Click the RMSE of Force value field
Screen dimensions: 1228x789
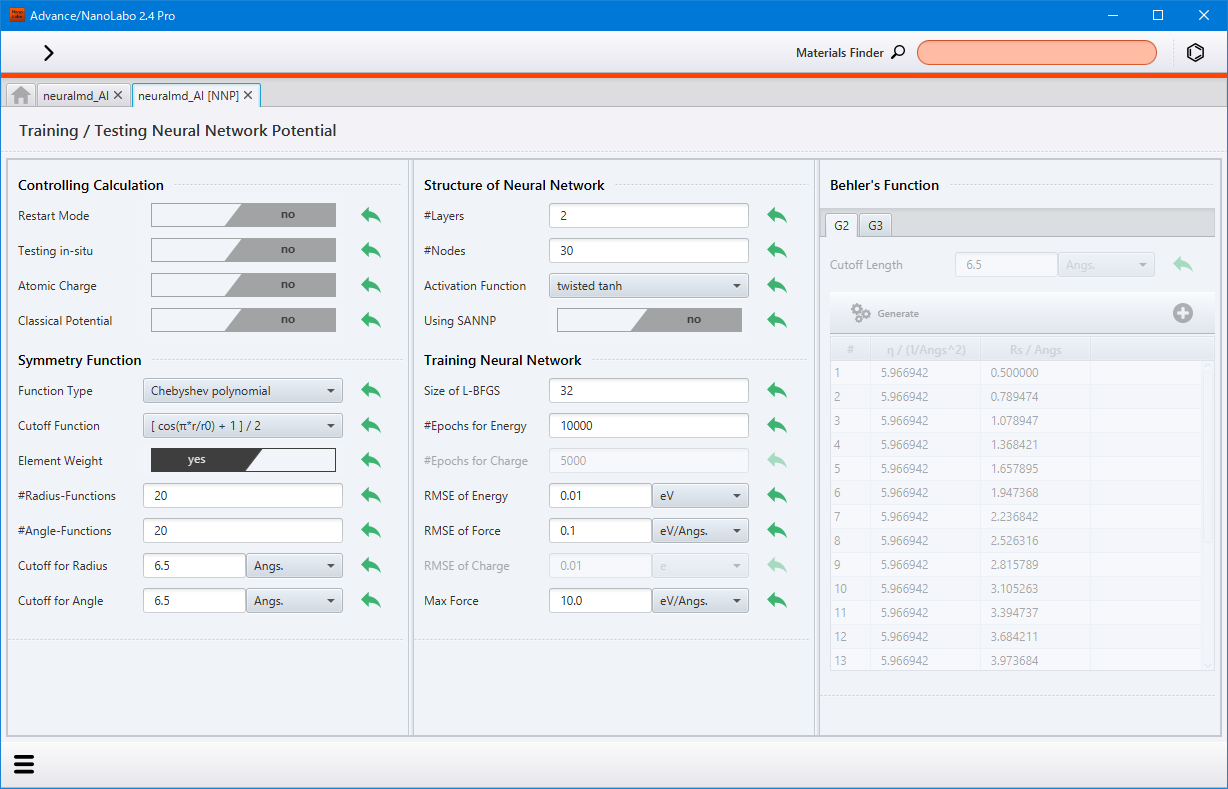coord(600,531)
